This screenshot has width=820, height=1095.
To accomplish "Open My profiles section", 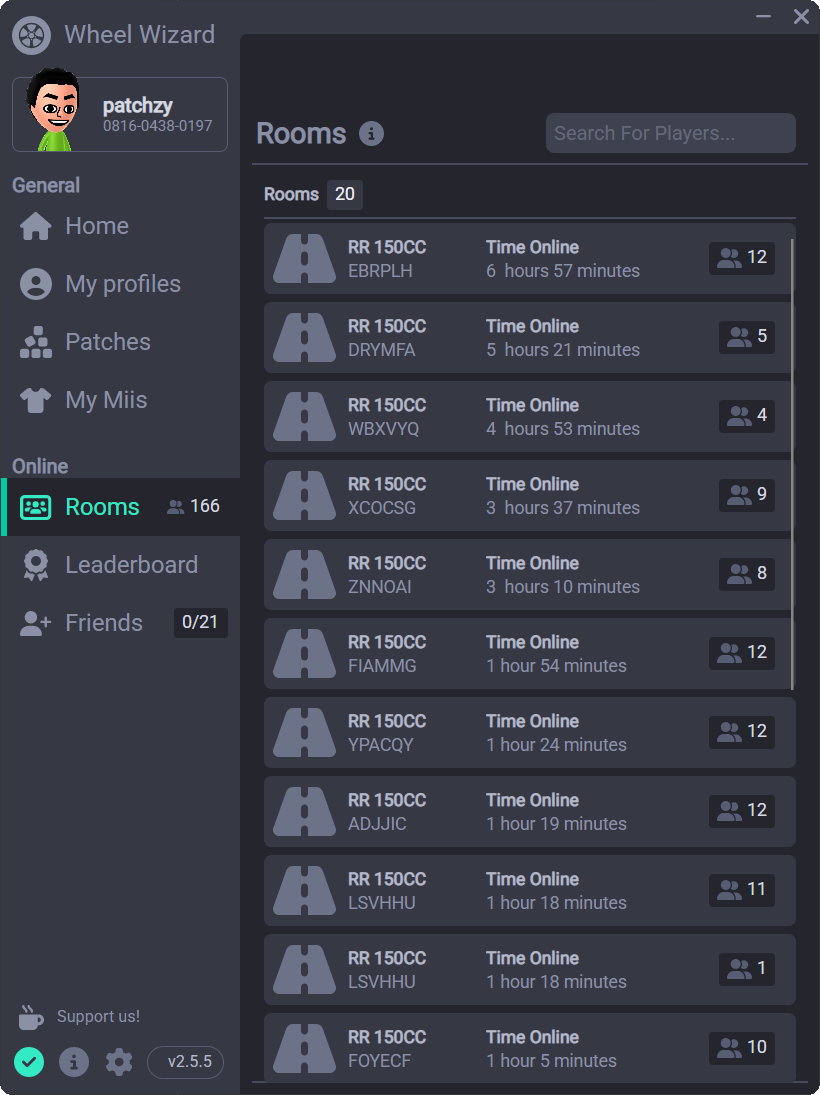I will click(x=120, y=284).
